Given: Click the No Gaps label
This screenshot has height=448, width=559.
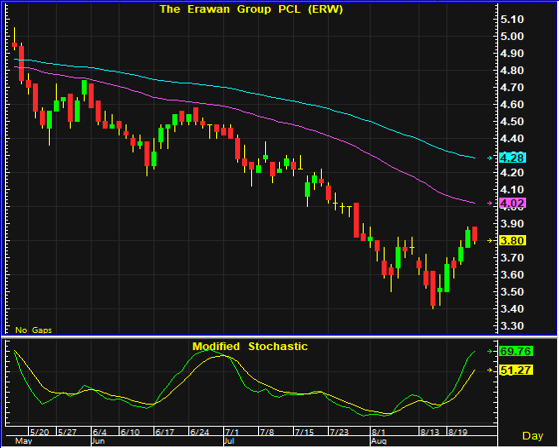Looking at the screenshot, I should point(34,330).
